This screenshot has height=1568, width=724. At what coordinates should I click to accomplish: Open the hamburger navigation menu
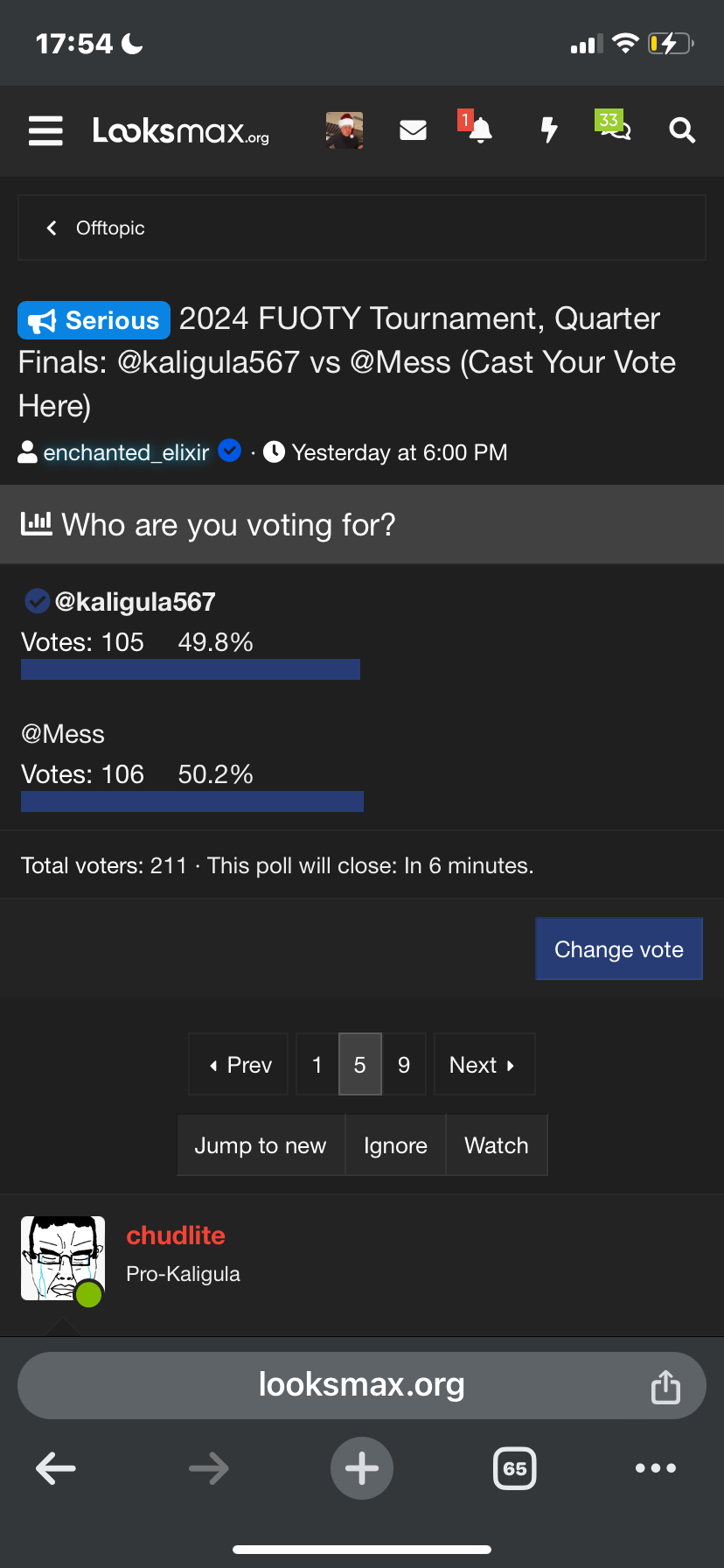[x=45, y=131]
